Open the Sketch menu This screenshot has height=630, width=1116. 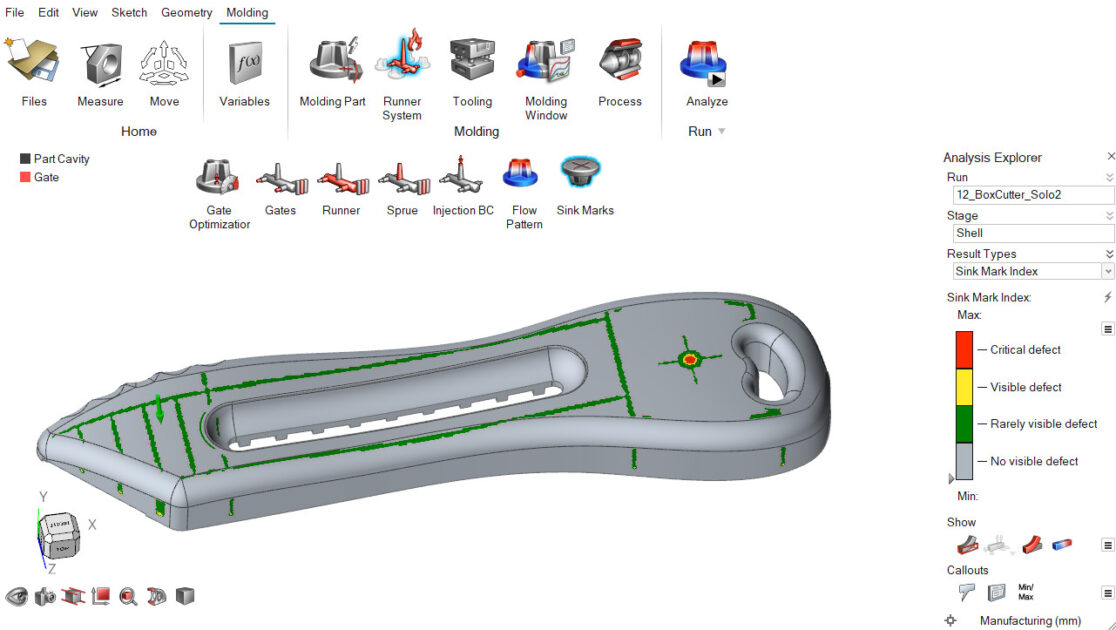(x=129, y=12)
